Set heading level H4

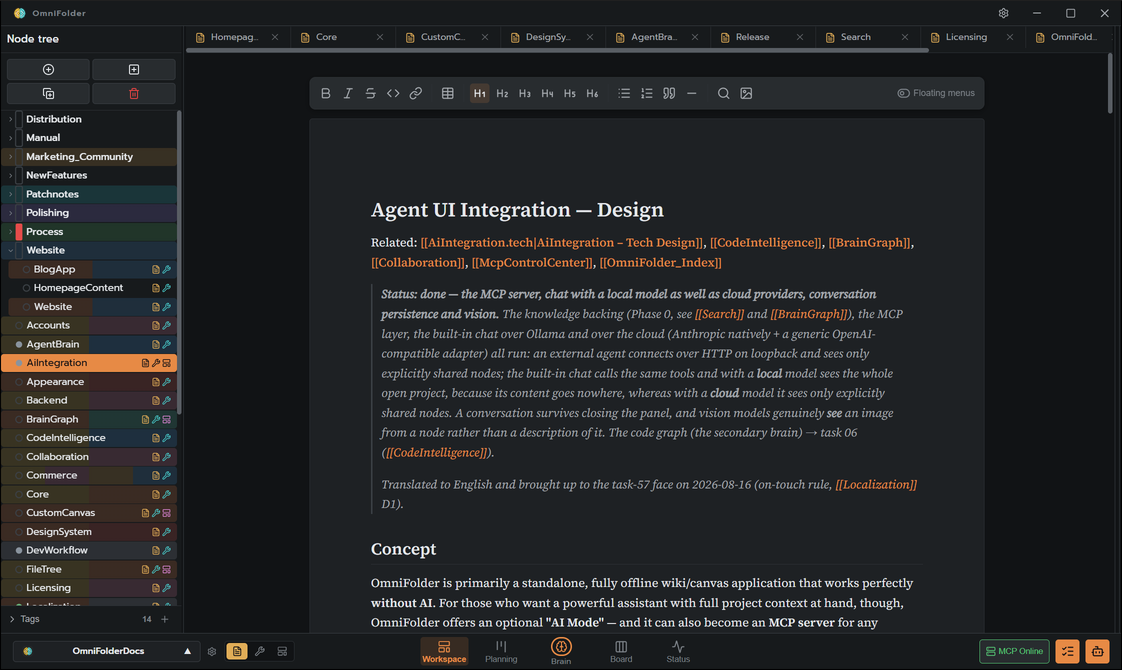point(547,93)
